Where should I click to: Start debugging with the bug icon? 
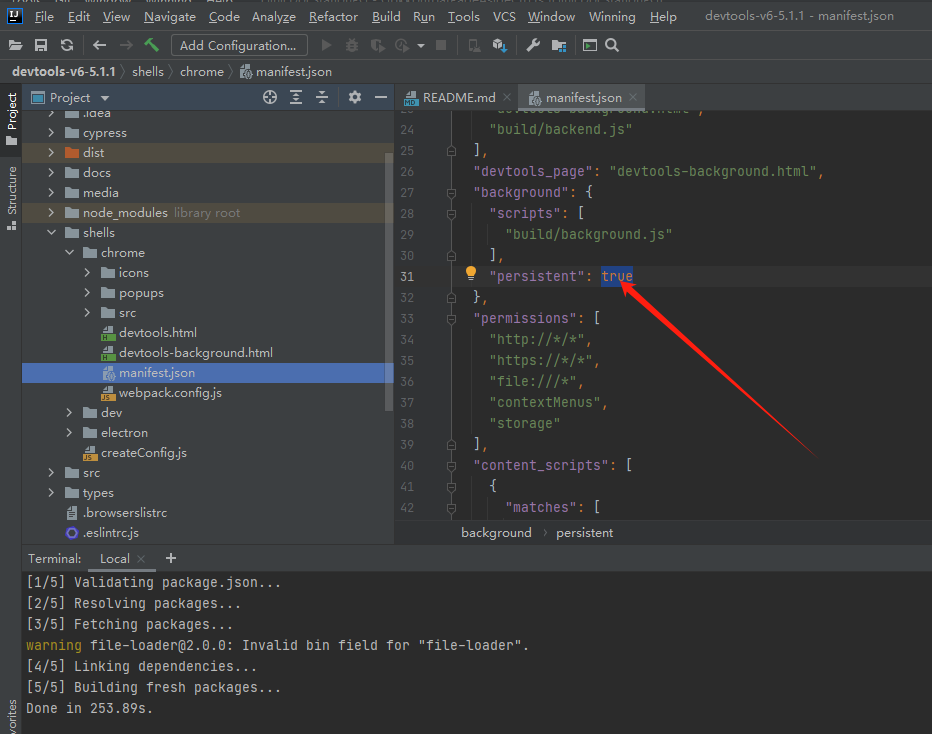(351, 45)
